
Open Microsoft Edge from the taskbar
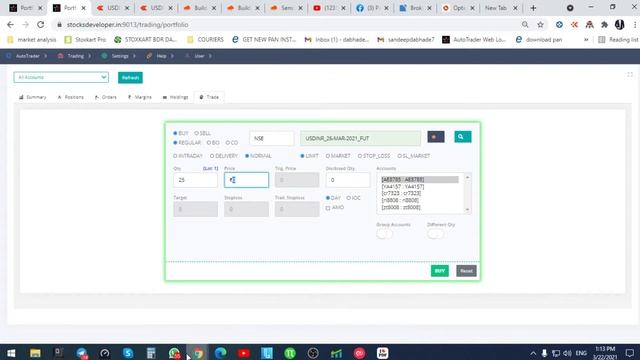click(220, 353)
